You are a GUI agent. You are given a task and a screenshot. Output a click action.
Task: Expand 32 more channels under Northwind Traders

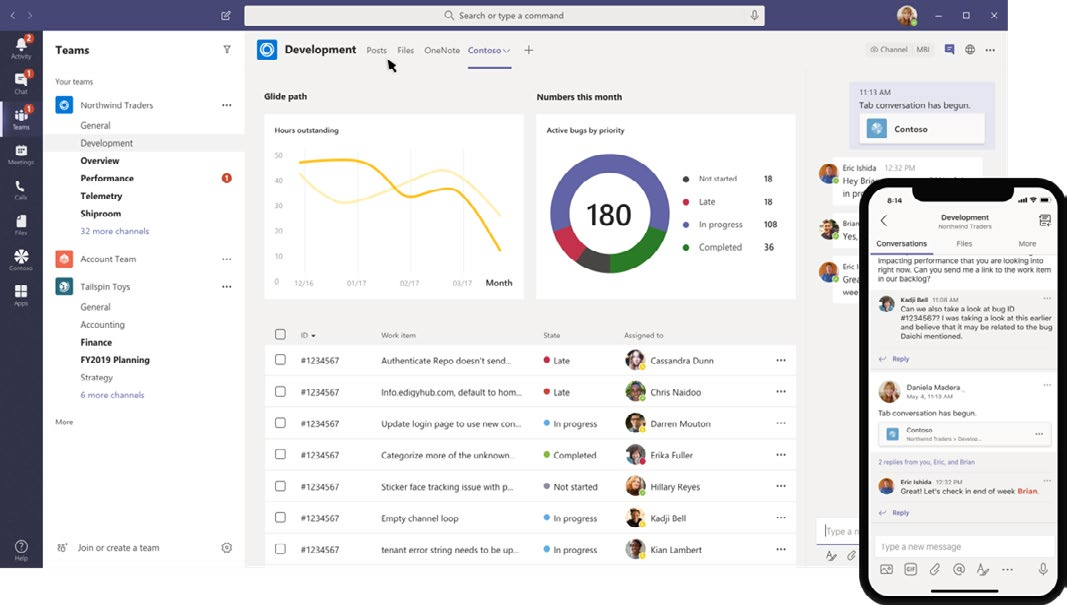[x=114, y=231]
